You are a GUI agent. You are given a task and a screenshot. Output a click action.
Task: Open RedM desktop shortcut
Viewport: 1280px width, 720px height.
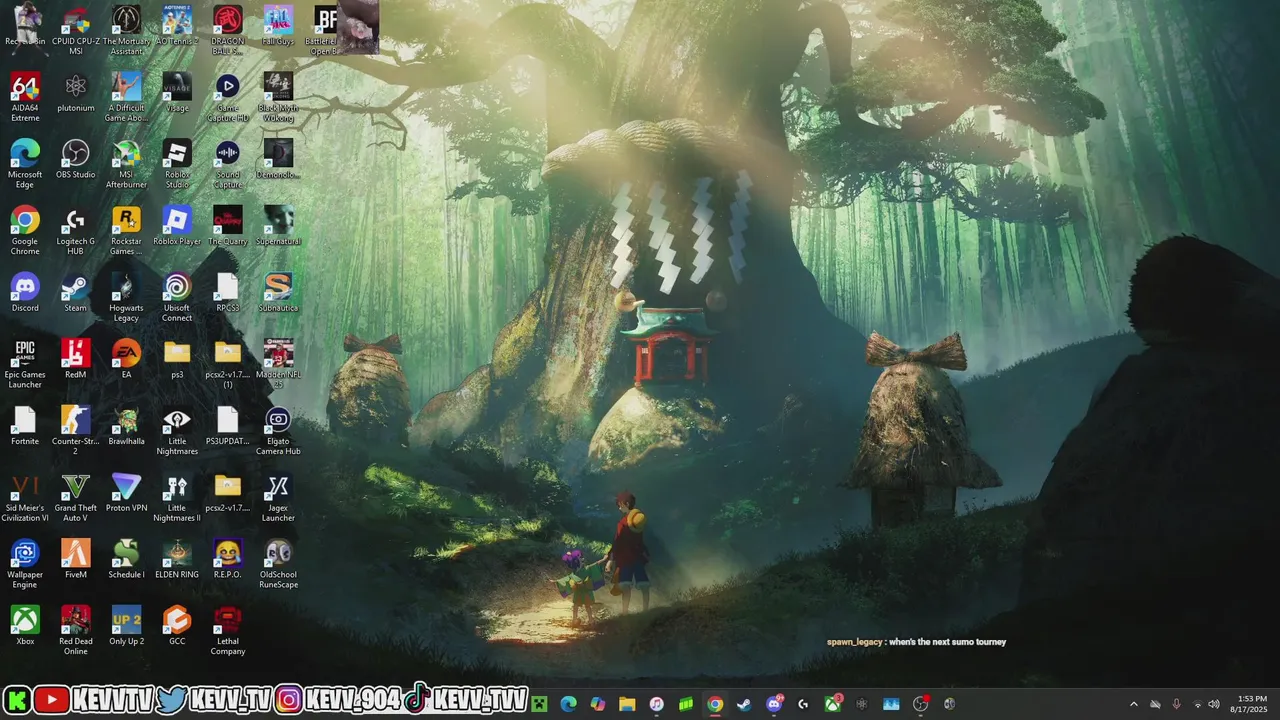coord(76,359)
